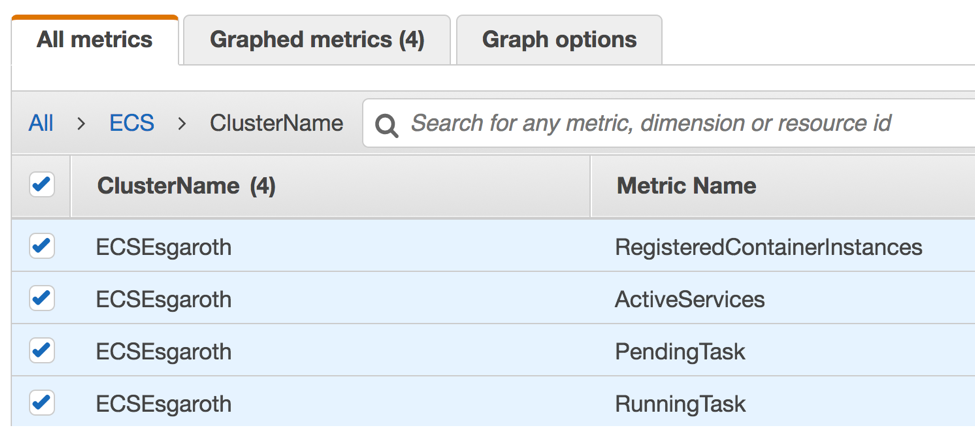This screenshot has width=975, height=440.
Task: Select the RegisteredContainerInstances metric name
Action: [x=768, y=247]
